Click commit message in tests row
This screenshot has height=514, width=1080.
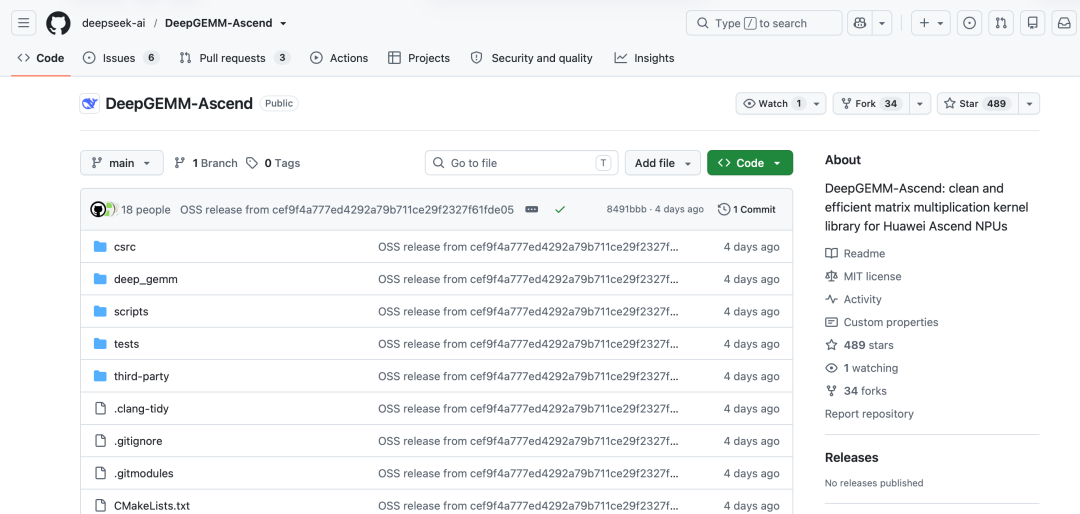pos(528,344)
